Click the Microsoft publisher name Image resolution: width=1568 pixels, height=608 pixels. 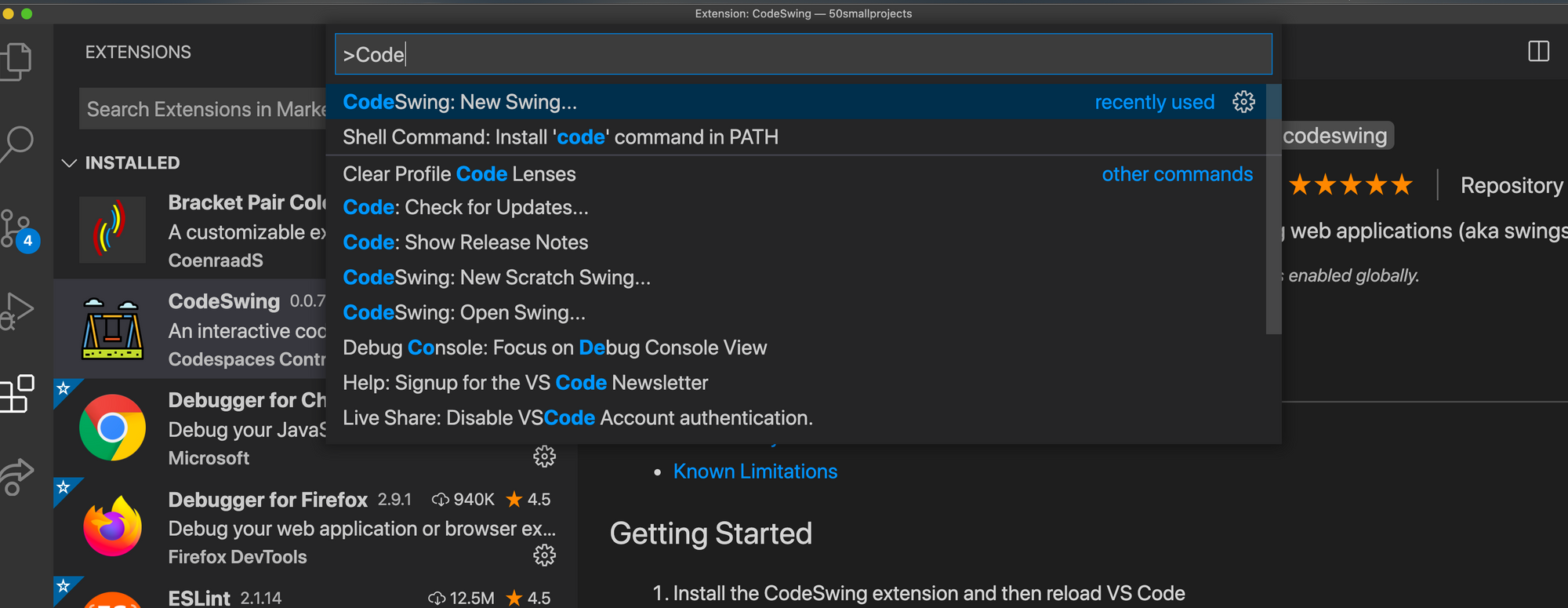point(209,458)
